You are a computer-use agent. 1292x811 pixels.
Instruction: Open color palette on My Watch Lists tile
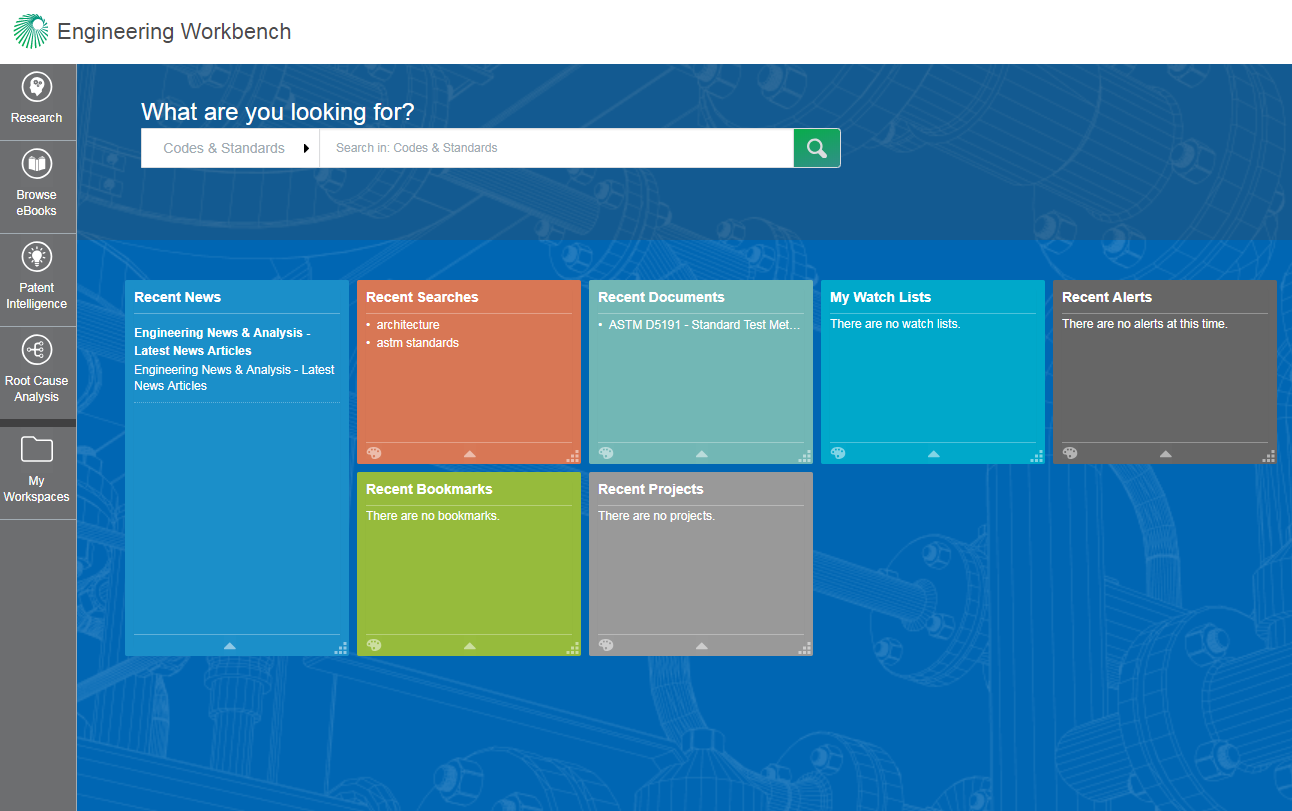pos(838,453)
